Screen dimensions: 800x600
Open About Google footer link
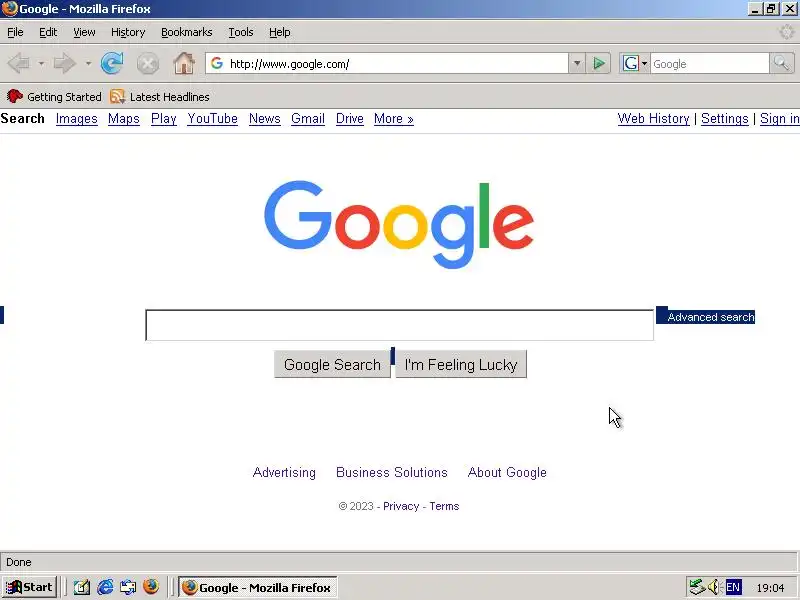507,472
